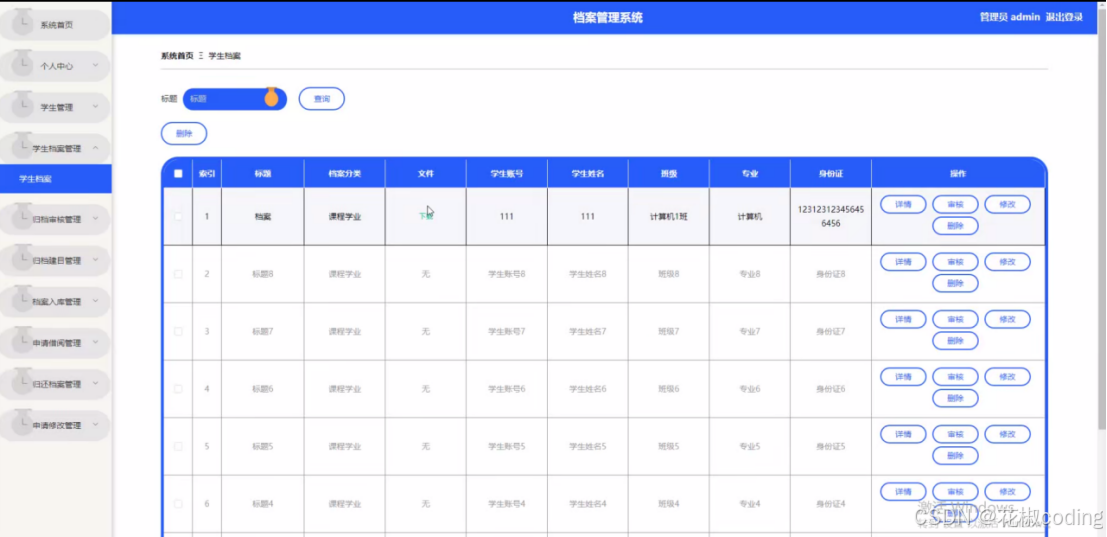Click the icon next to 学生管理

(24, 104)
